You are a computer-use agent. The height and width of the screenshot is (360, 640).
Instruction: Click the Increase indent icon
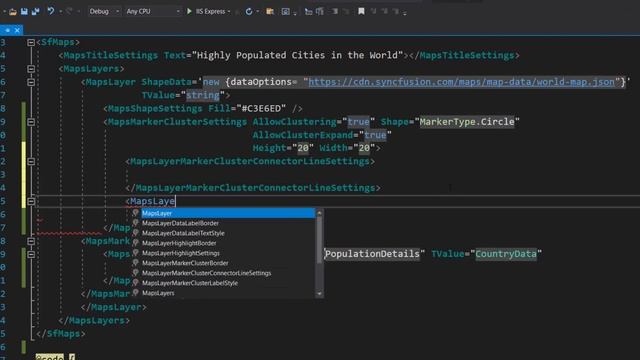346,11
